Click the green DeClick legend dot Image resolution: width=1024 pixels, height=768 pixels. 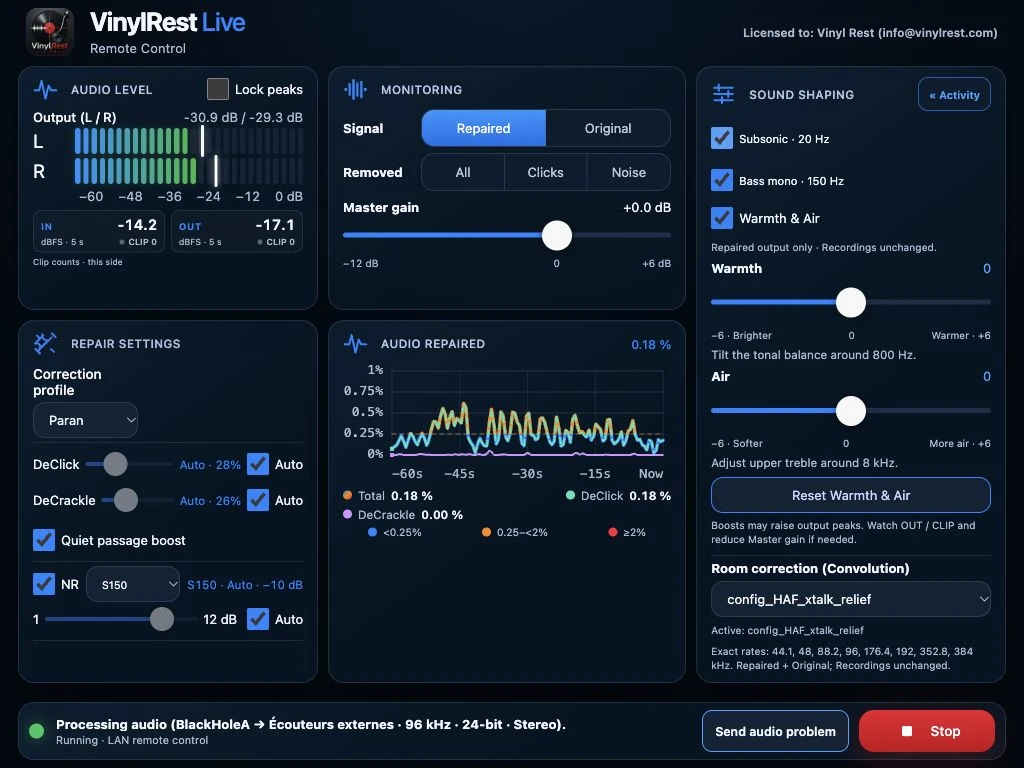(570, 495)
